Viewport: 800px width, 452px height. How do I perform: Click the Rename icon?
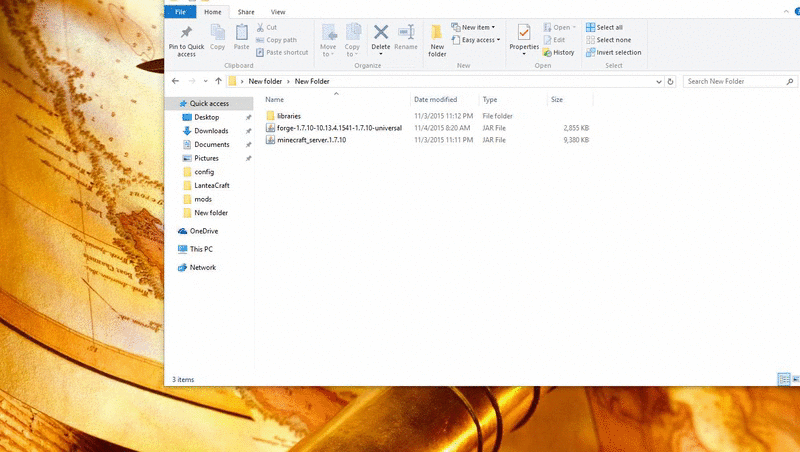click(x=406, y=32)
